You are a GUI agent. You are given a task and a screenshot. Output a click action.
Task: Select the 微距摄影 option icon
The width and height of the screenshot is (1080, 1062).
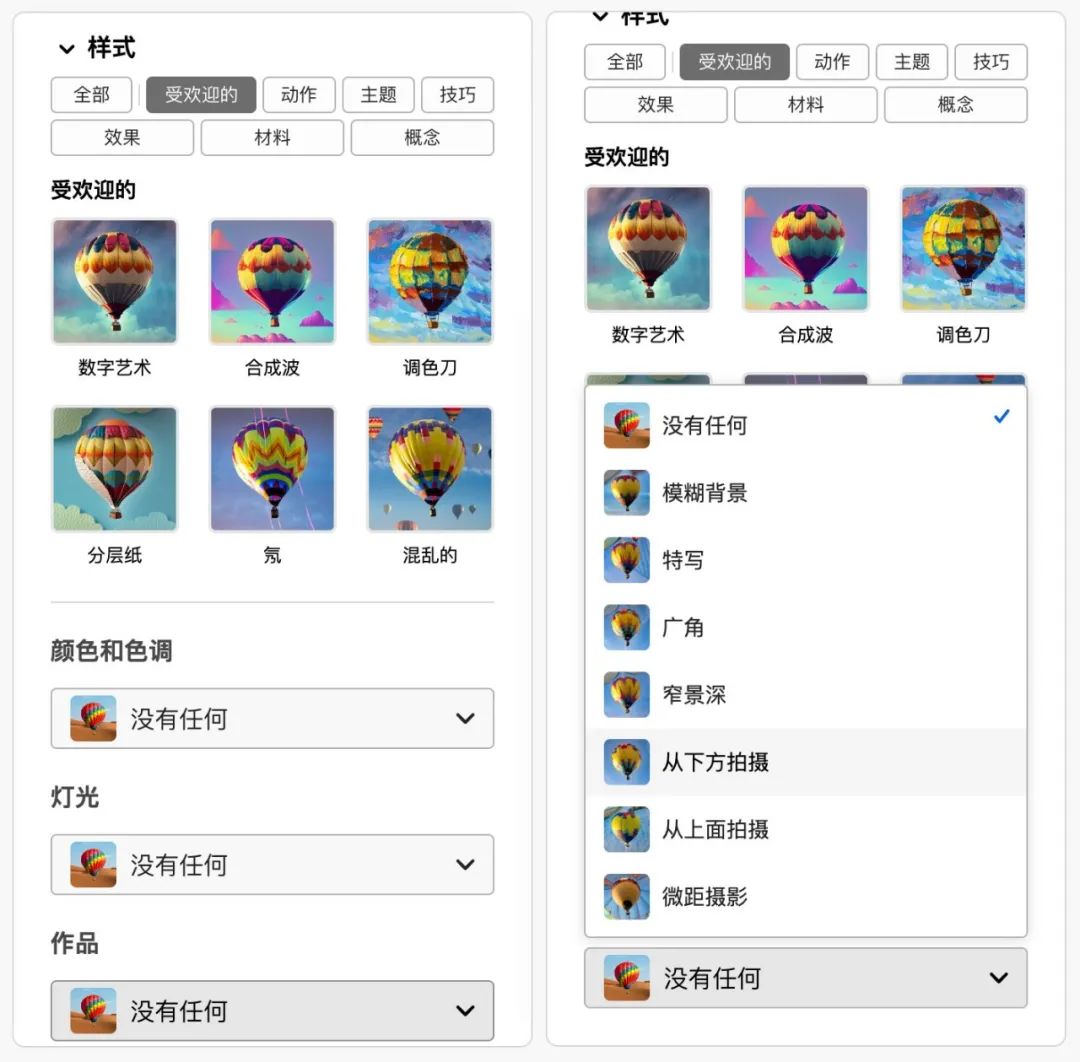click(x=626, y=896)
